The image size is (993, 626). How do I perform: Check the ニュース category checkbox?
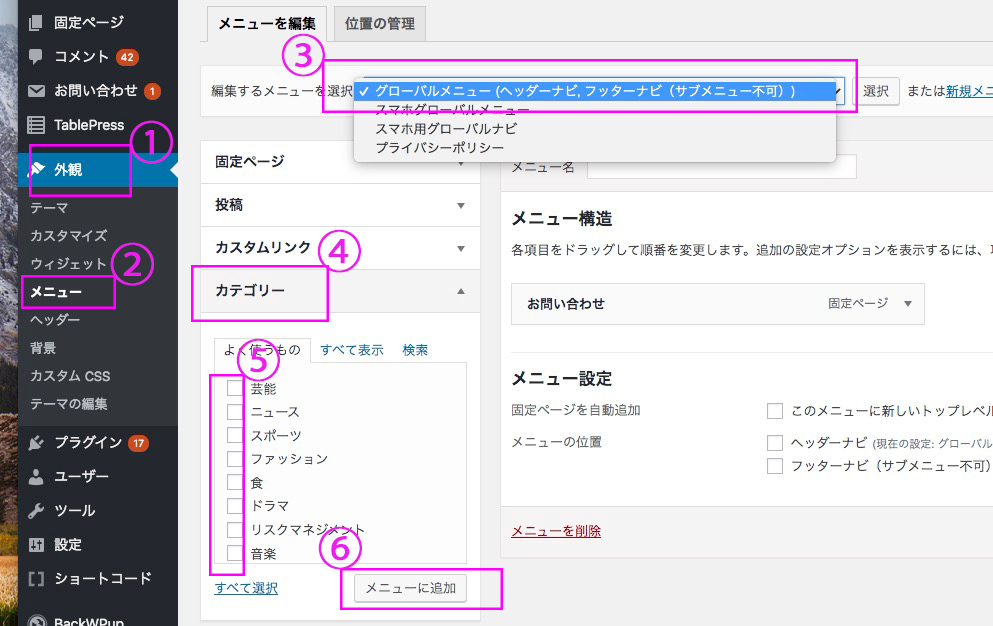click(235, 411)
